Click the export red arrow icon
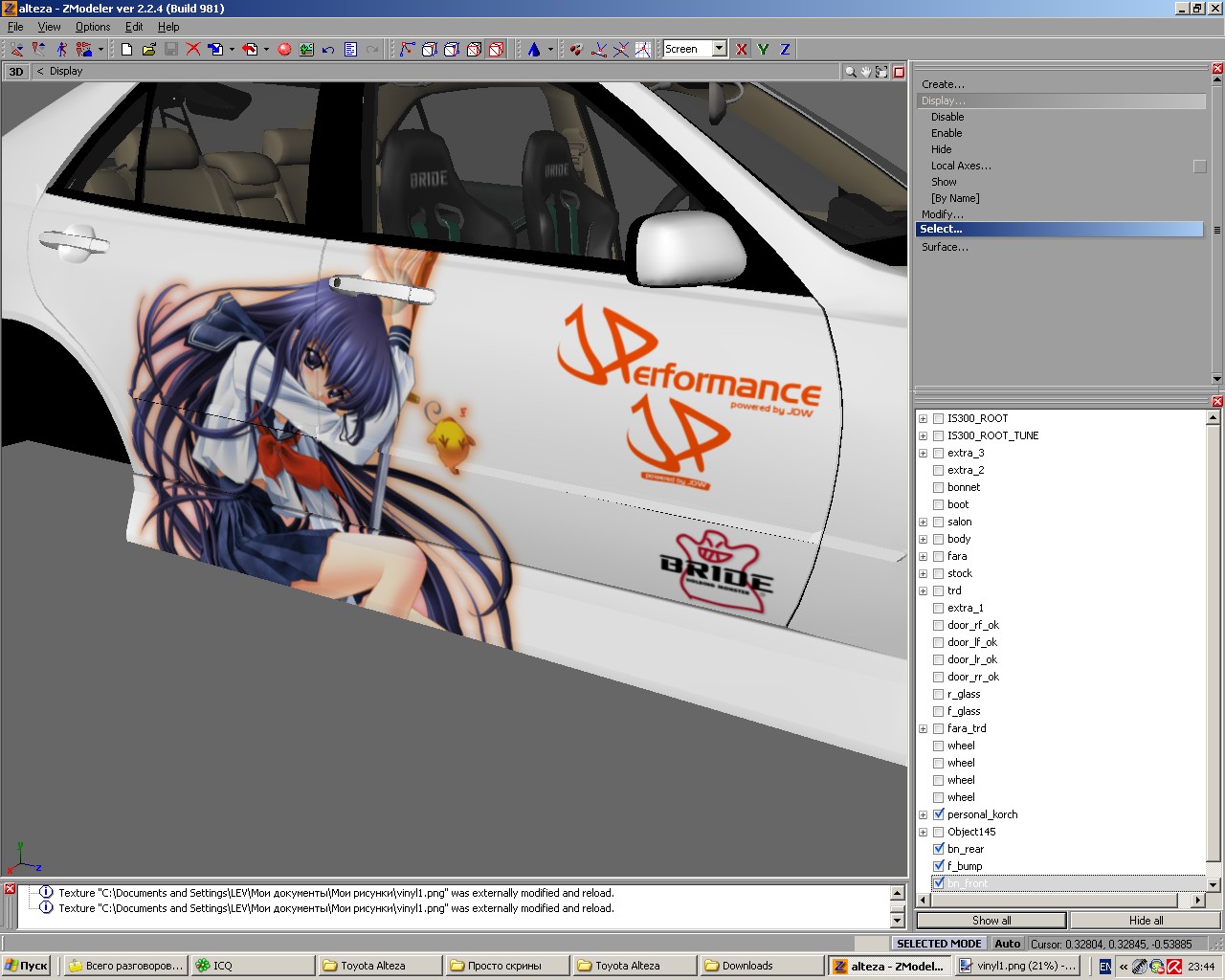 [250, 49]
